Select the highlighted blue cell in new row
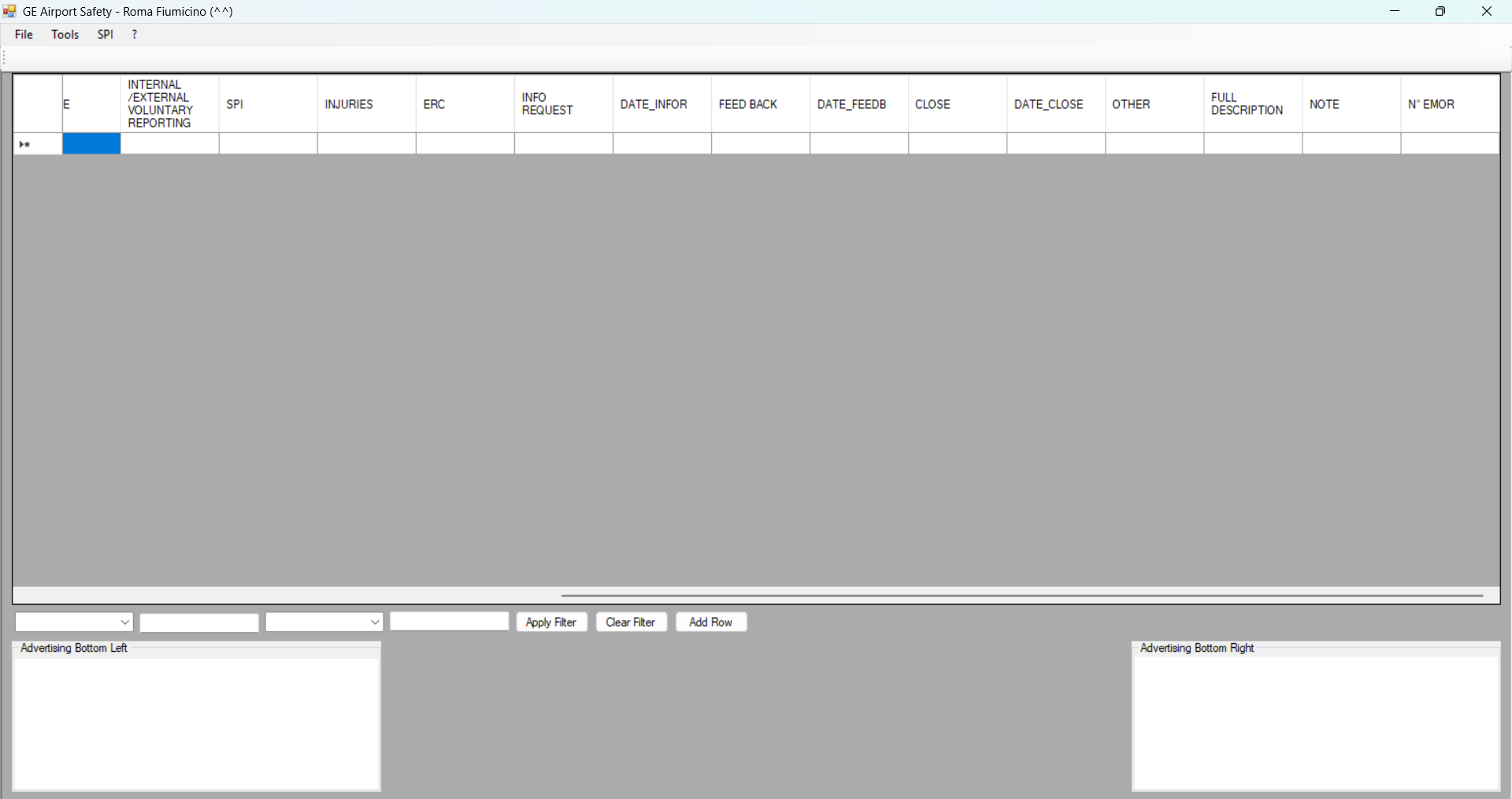 click(91, 144)
